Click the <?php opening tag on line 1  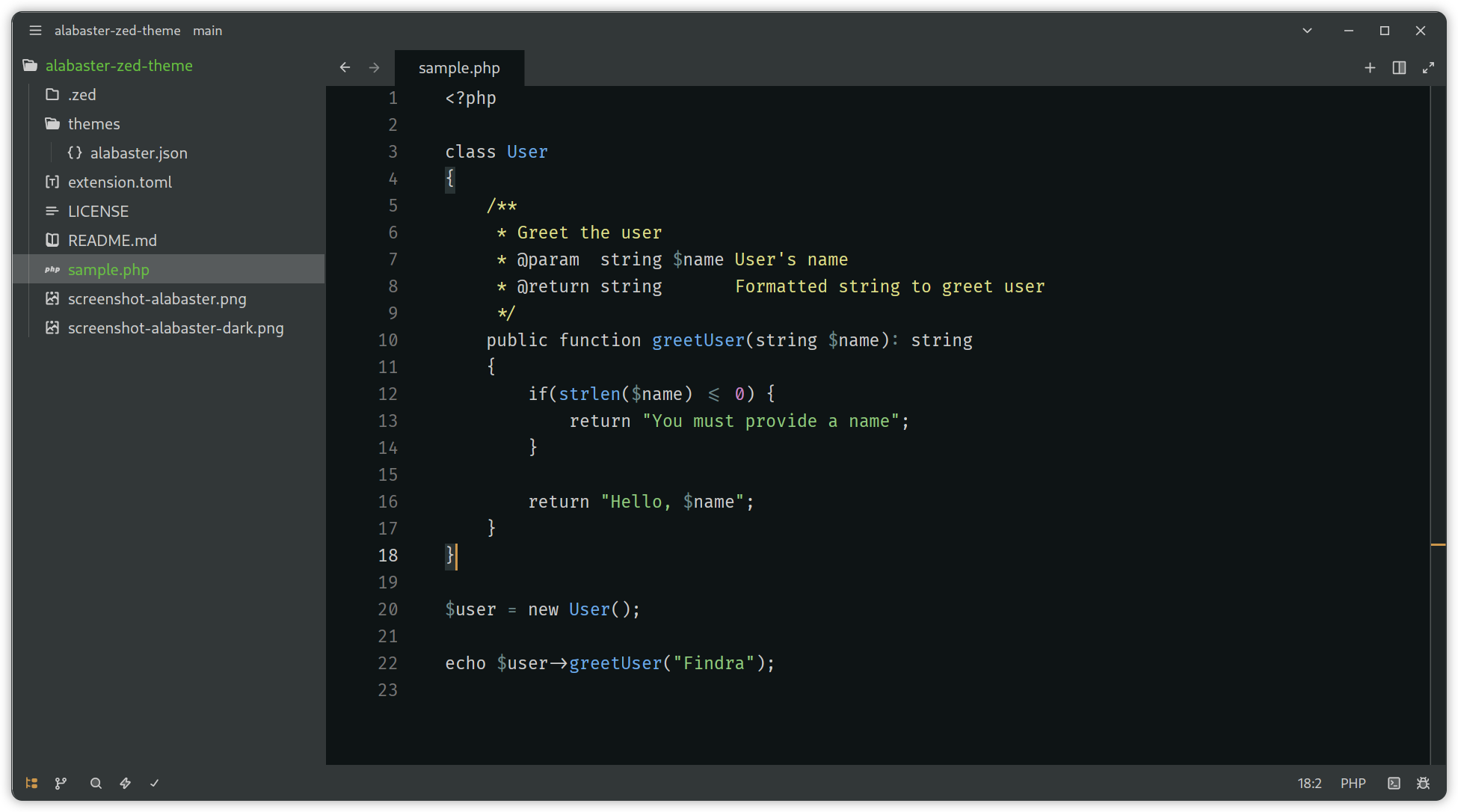(x=470, y=98)
